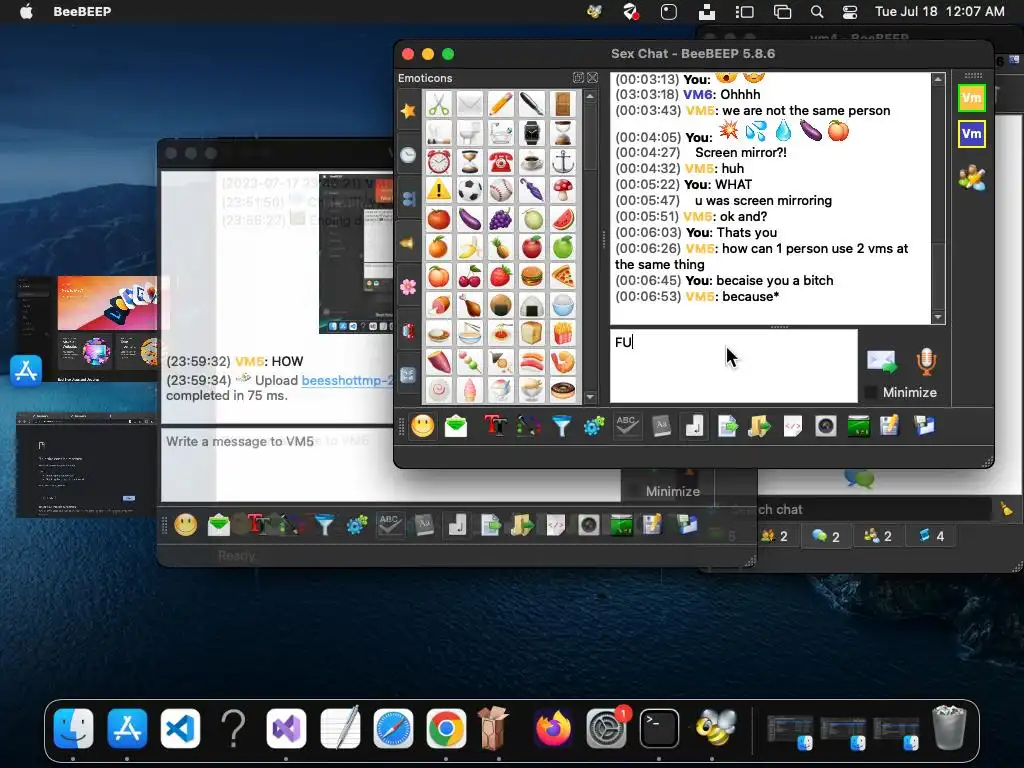Image resolution: width=1024 pixels, height=768 pixels.
Task: Open the favorite emoticons star tab
Action: [x=408, y=110]
